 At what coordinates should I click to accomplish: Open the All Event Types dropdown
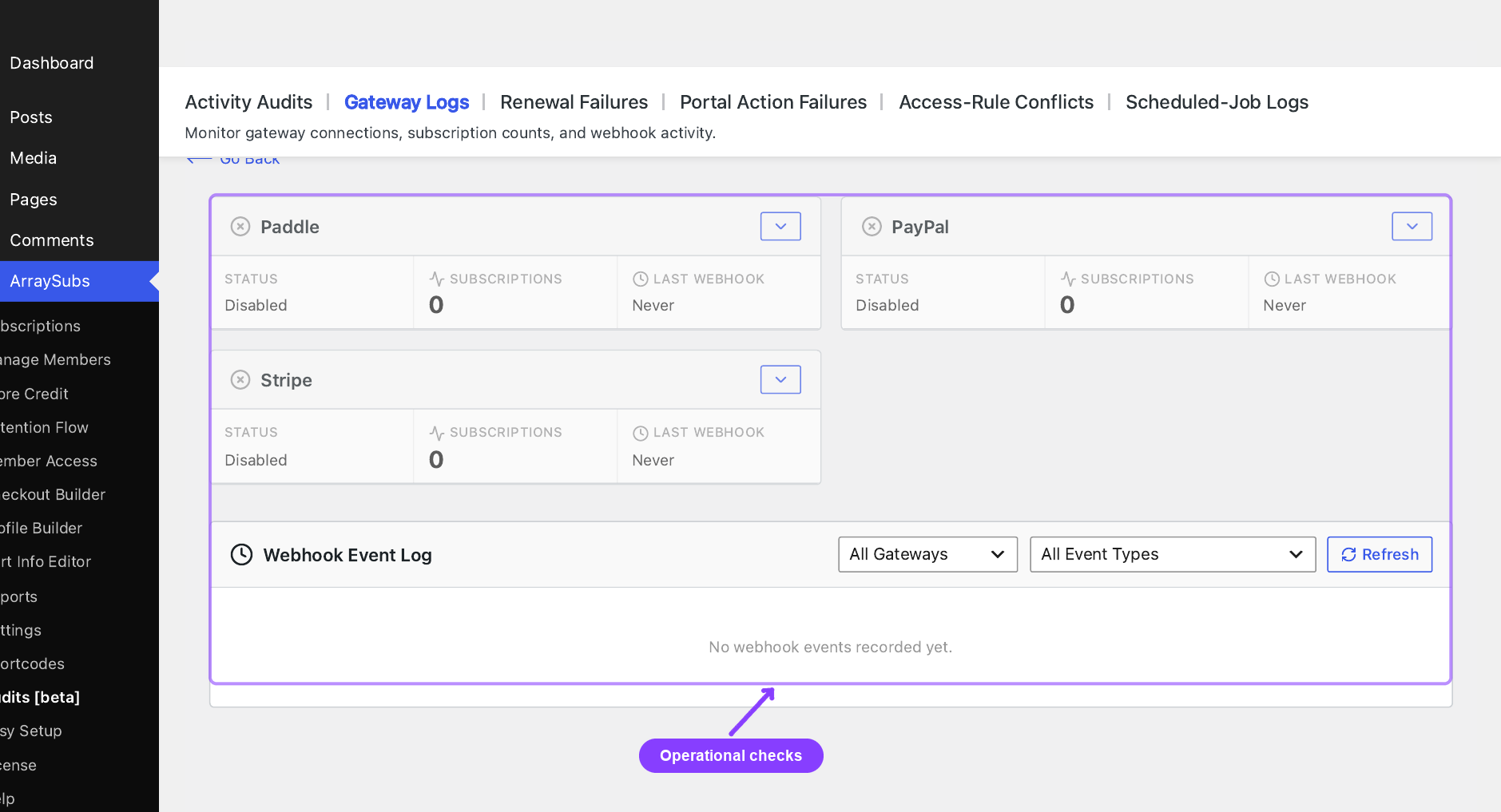1173,554
